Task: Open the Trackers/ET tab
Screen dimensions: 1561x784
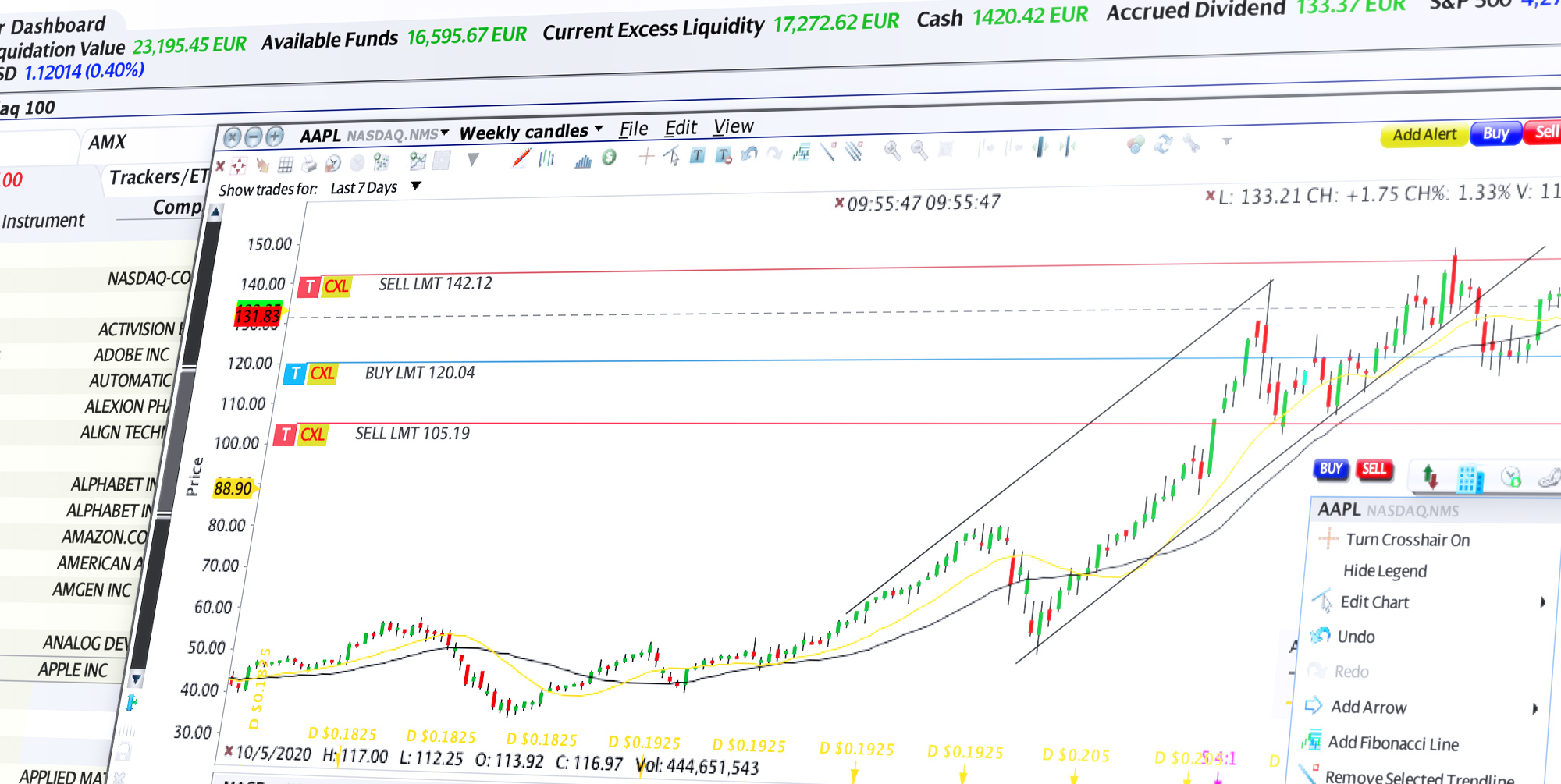Action: pos(159,177)
